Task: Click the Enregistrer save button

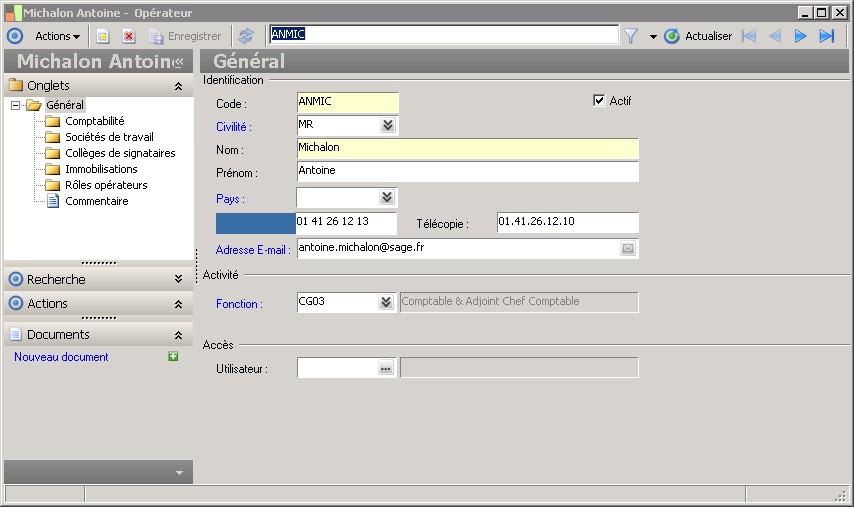Action: [x=185, y=36]
